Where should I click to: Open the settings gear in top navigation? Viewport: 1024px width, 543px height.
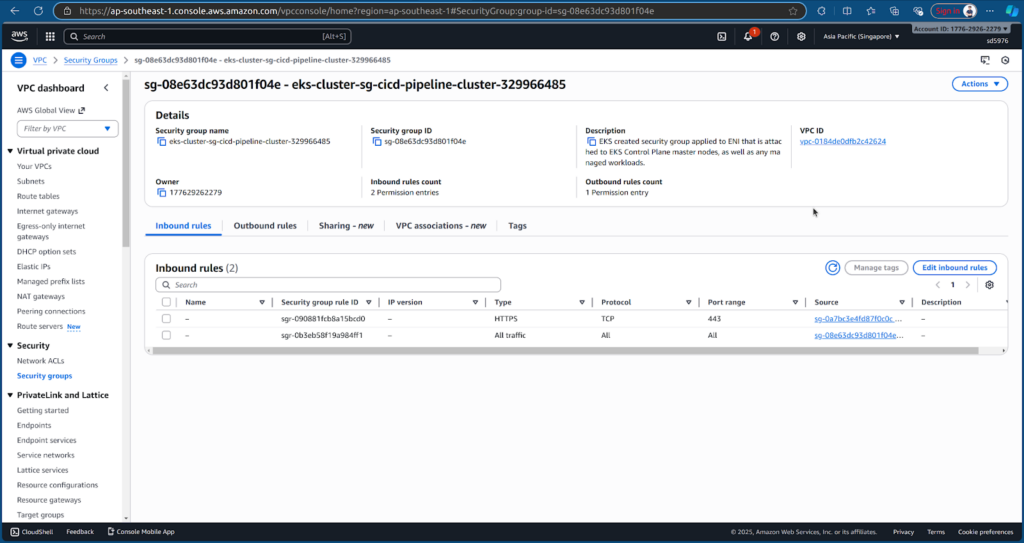pyautogui.click(x=801, y=36)
